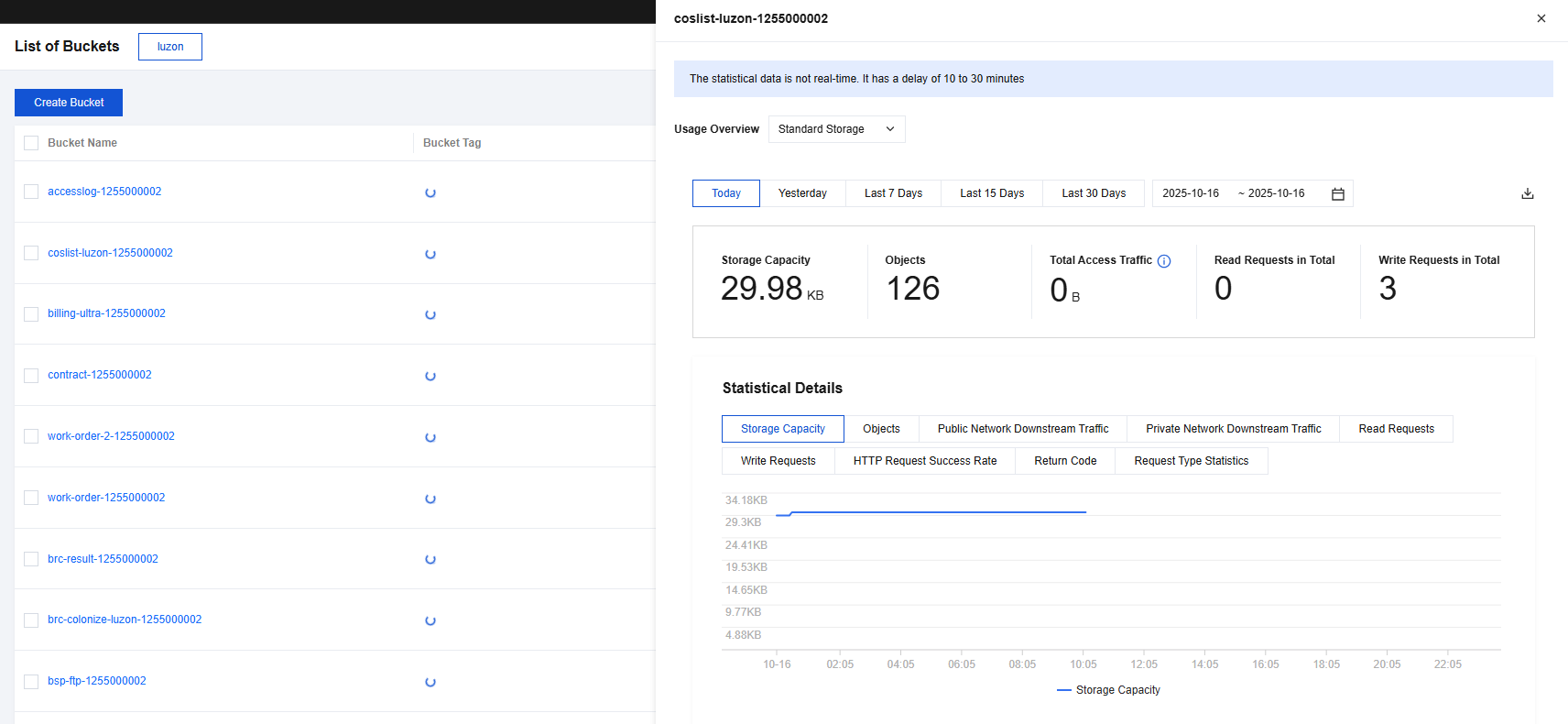This screenshot has height=724, width=1568.
Task: Click the Statistical Details heading
Action: pos(782,389)
